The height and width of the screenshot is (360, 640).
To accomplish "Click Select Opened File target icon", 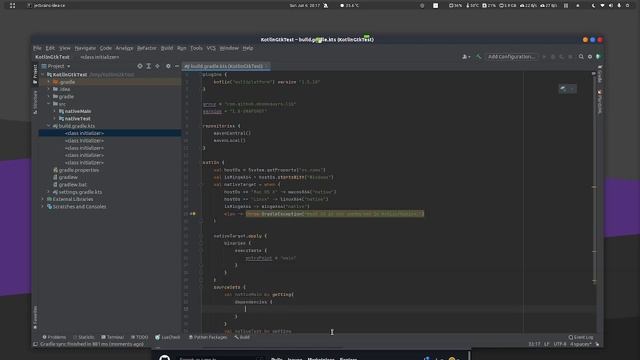I will [140, 66].
